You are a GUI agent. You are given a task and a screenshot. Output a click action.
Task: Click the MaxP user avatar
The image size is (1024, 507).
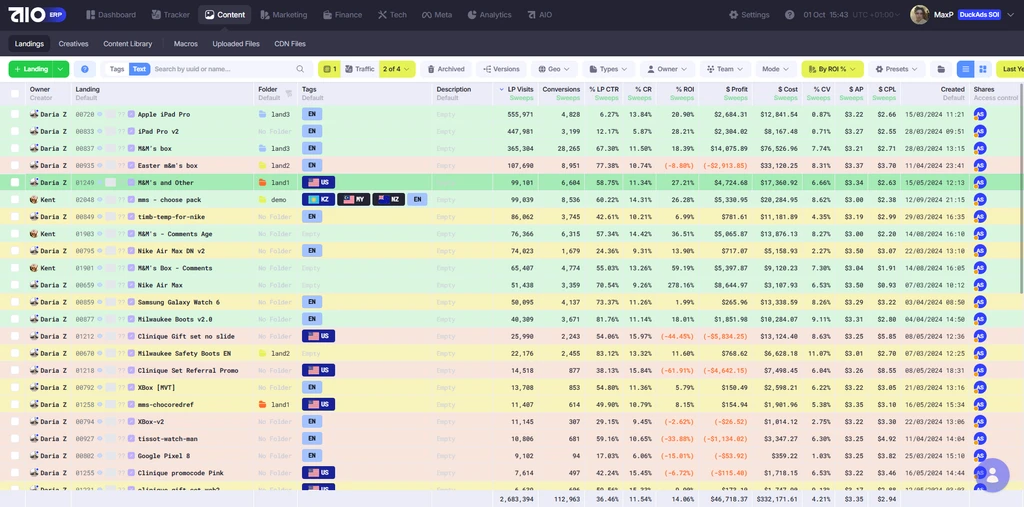pyautogui.click(x=920, y=14)
